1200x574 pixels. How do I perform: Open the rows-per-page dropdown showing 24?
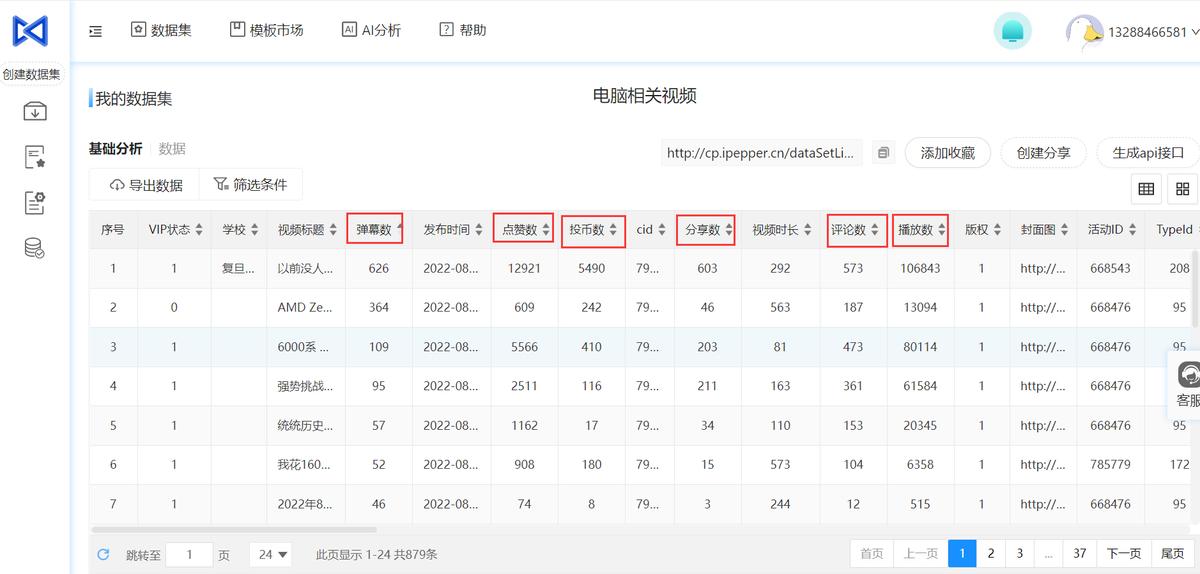(272, 554)
